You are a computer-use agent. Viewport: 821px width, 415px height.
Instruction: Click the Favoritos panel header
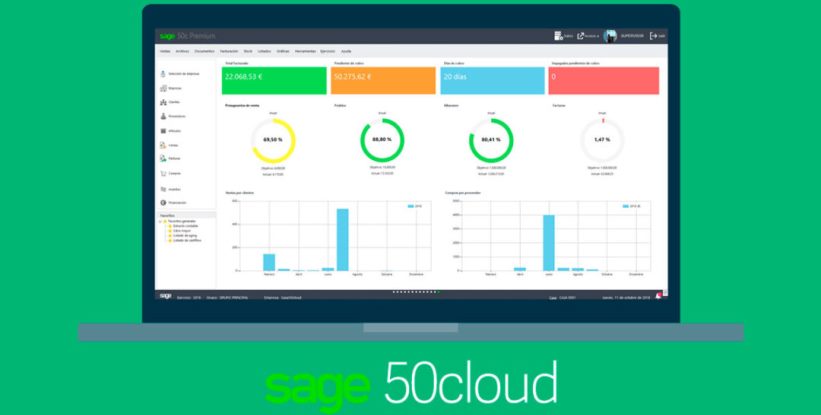(187, 215)
